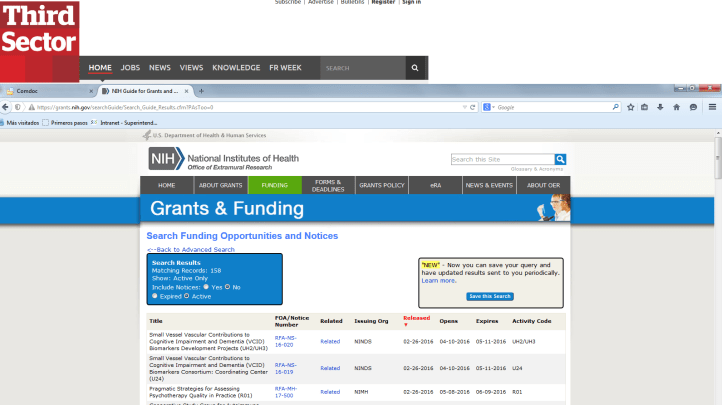Open the Firefox downloads arrow icon
This screenshot has width=722, height=405.
pos(660,107)
